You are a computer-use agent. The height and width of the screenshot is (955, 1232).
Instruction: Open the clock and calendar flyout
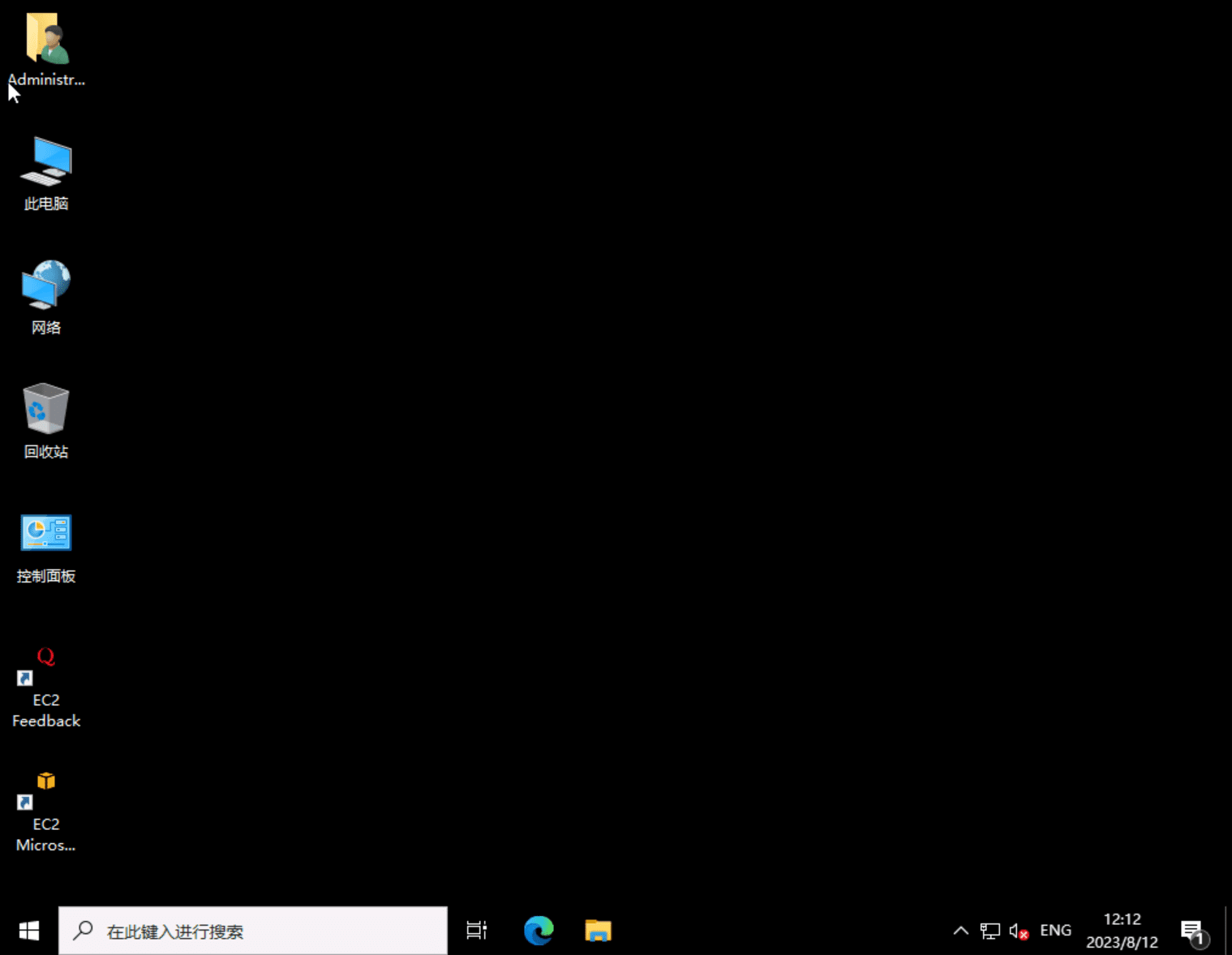pyautogui.click(x=1122, y=931)
